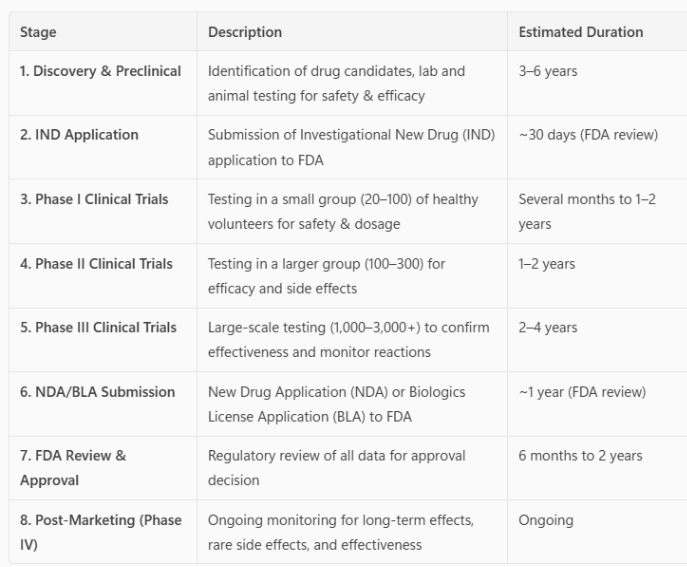Select the IND Application stage cell

79,135
